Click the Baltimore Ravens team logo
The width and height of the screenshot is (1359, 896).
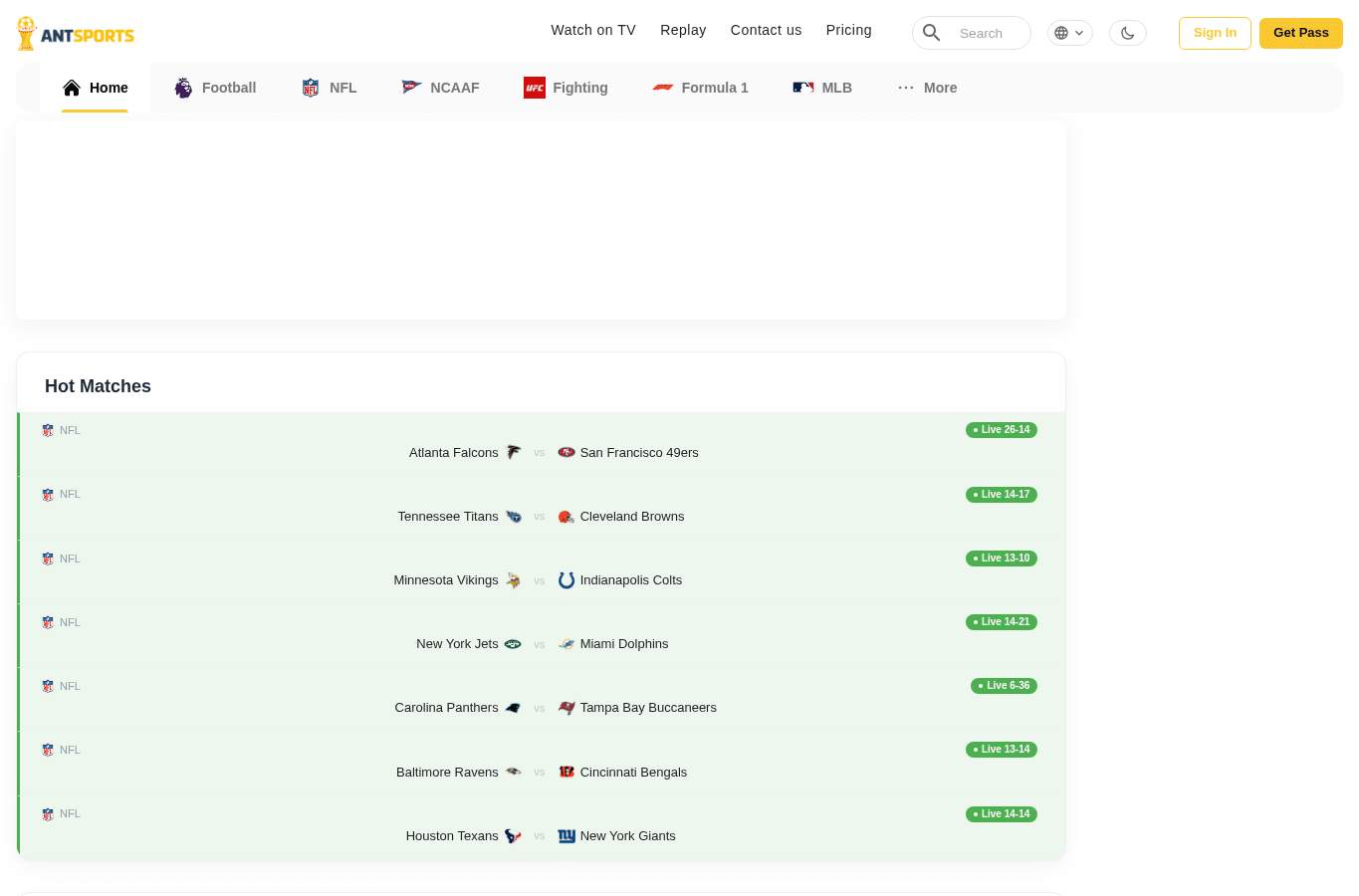click(513, 772)
